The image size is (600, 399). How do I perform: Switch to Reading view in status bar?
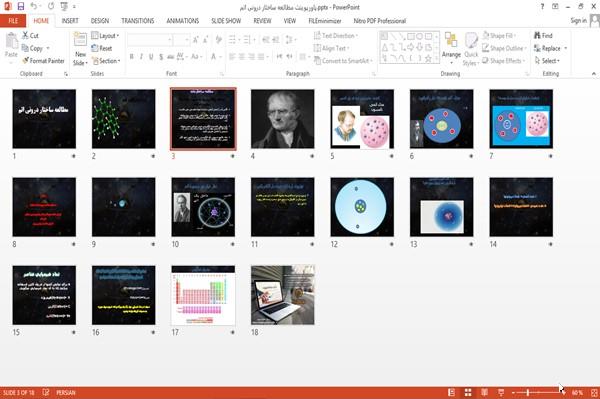[x=484, y=392]
